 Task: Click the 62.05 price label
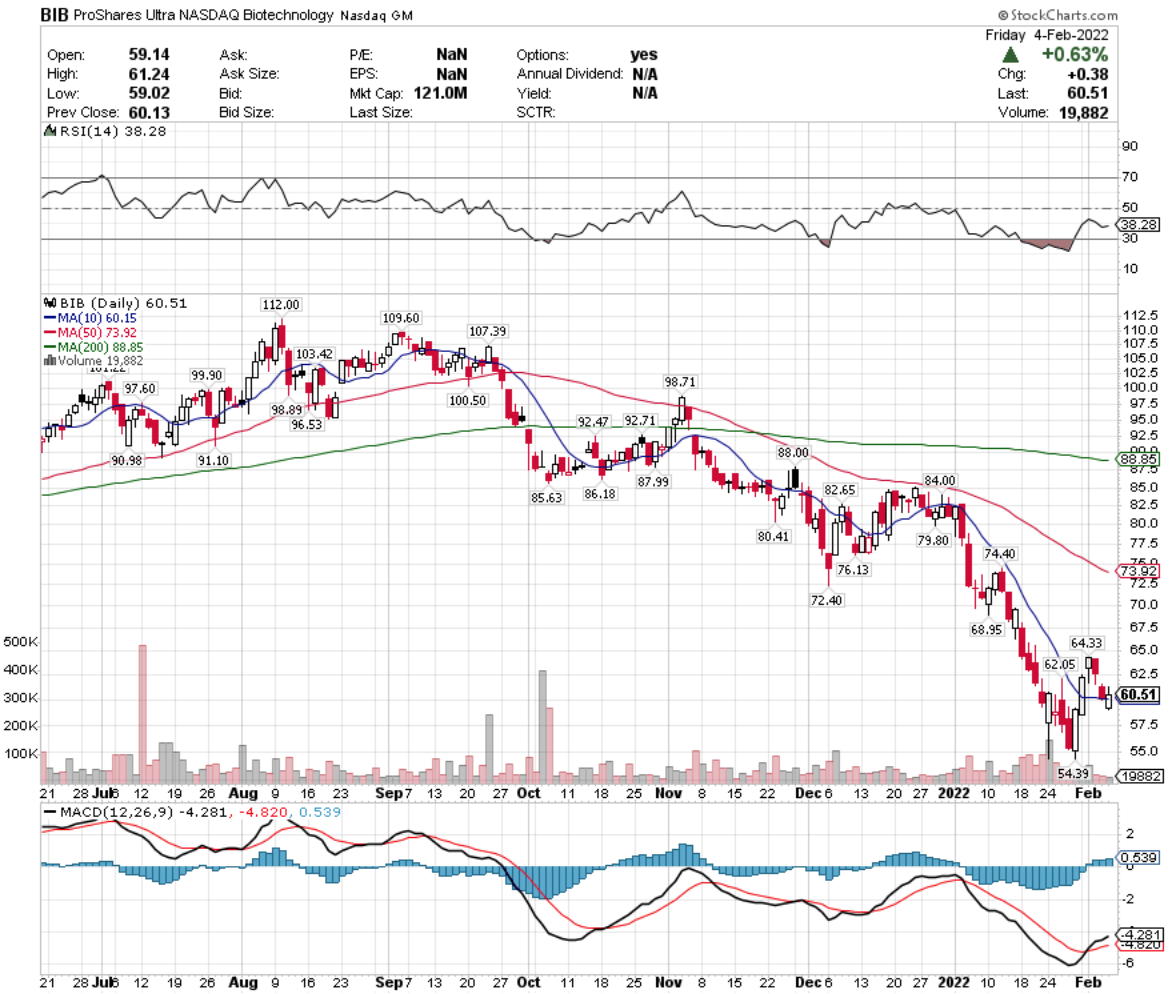pos(1059,664)
